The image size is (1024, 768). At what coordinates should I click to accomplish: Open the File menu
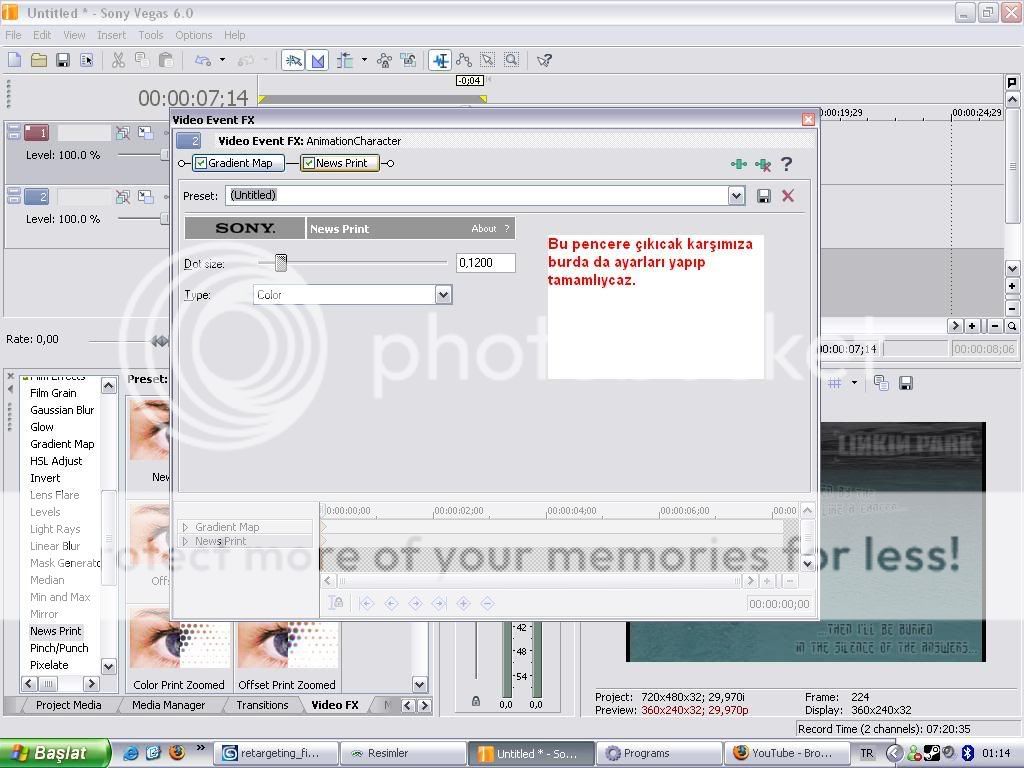(x=13, y=35)
